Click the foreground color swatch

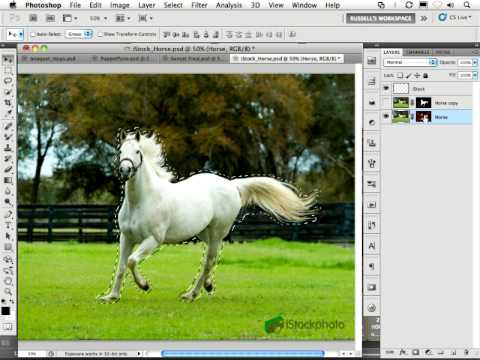pyautogui.click(x=5, y=311)
